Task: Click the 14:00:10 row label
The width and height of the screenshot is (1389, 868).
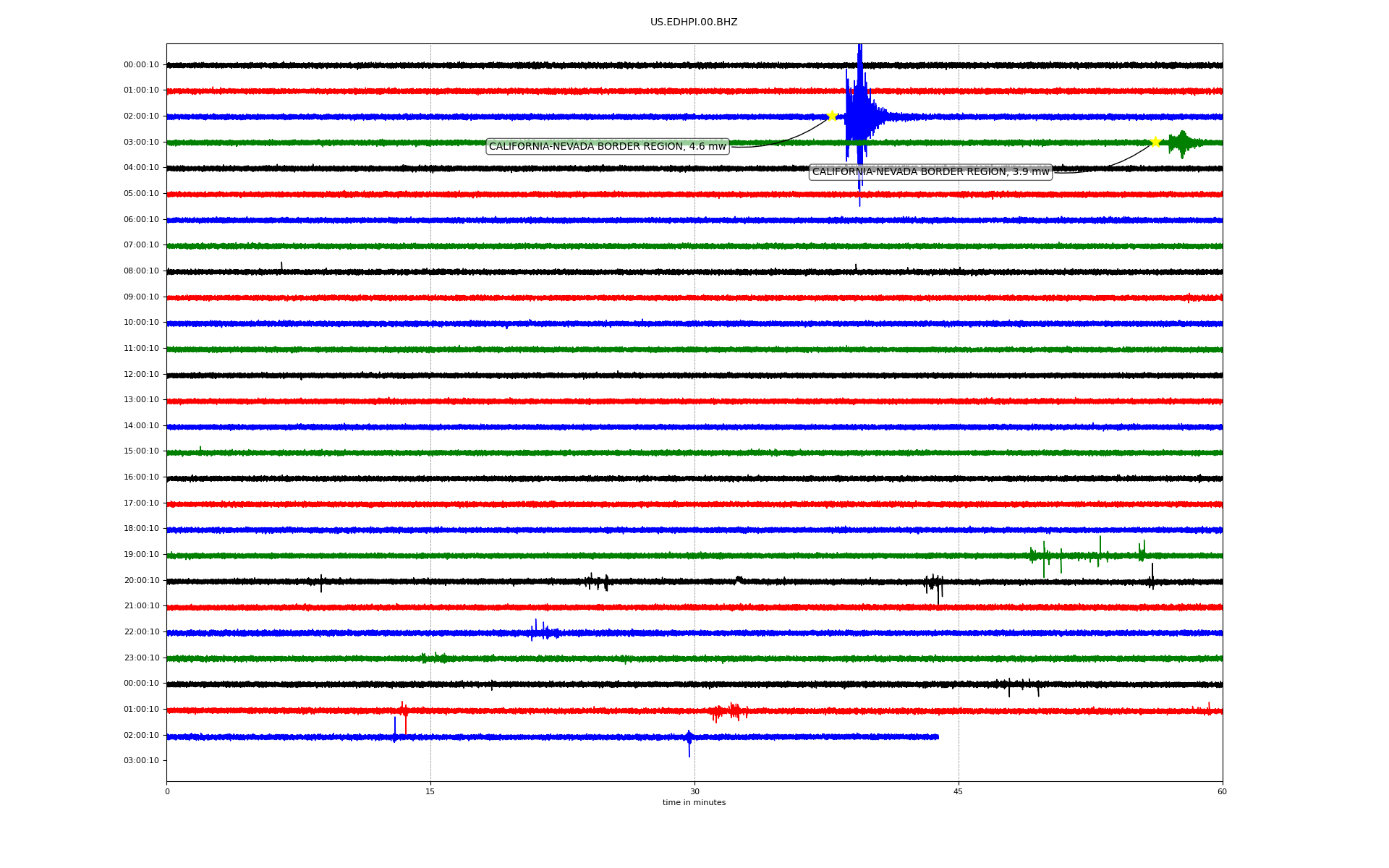Action: [141, 426]
